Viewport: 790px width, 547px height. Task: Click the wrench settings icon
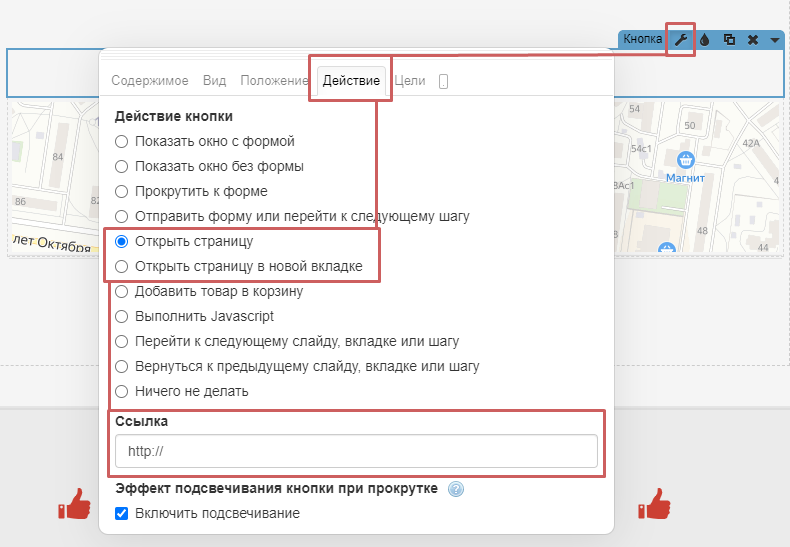coord(681,40)
